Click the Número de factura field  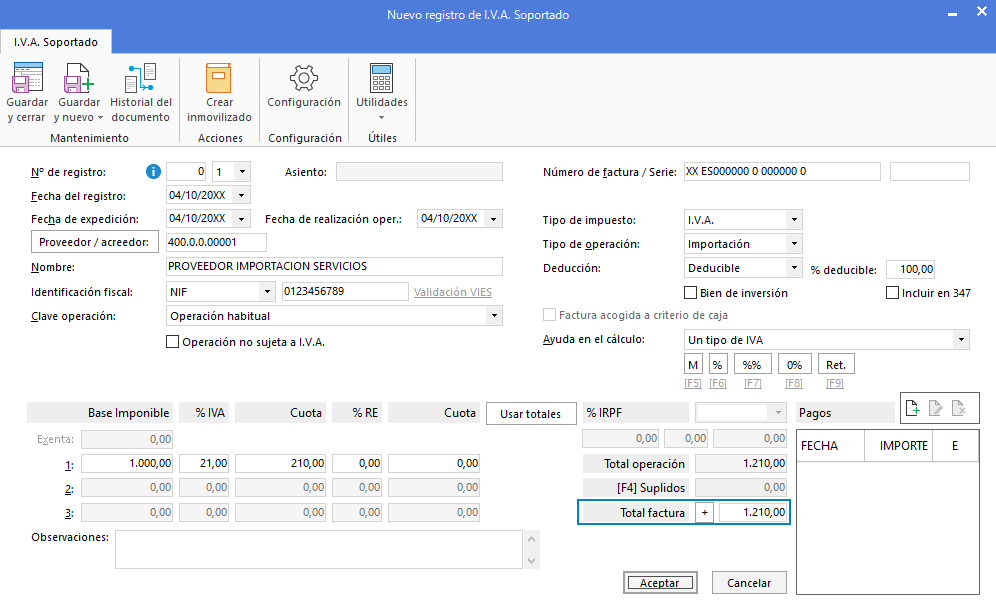(782, 171)
